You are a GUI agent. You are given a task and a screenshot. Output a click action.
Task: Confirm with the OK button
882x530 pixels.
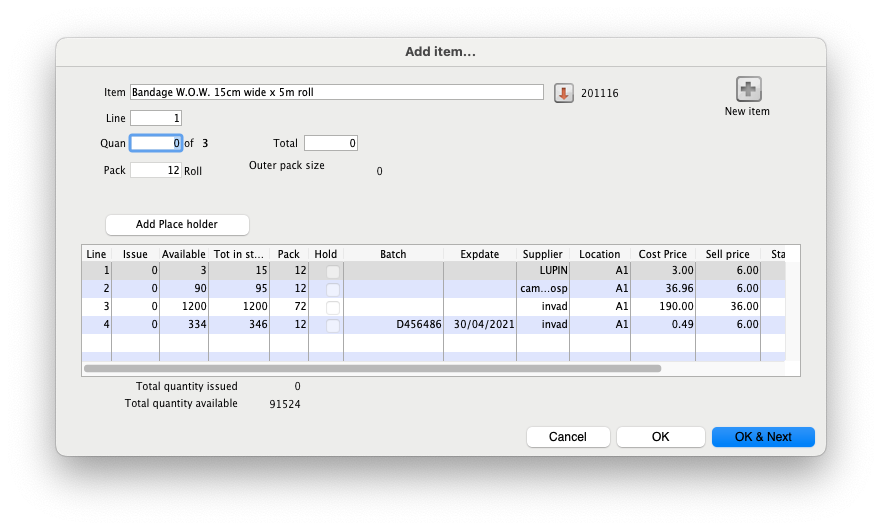tap(660, 437)
